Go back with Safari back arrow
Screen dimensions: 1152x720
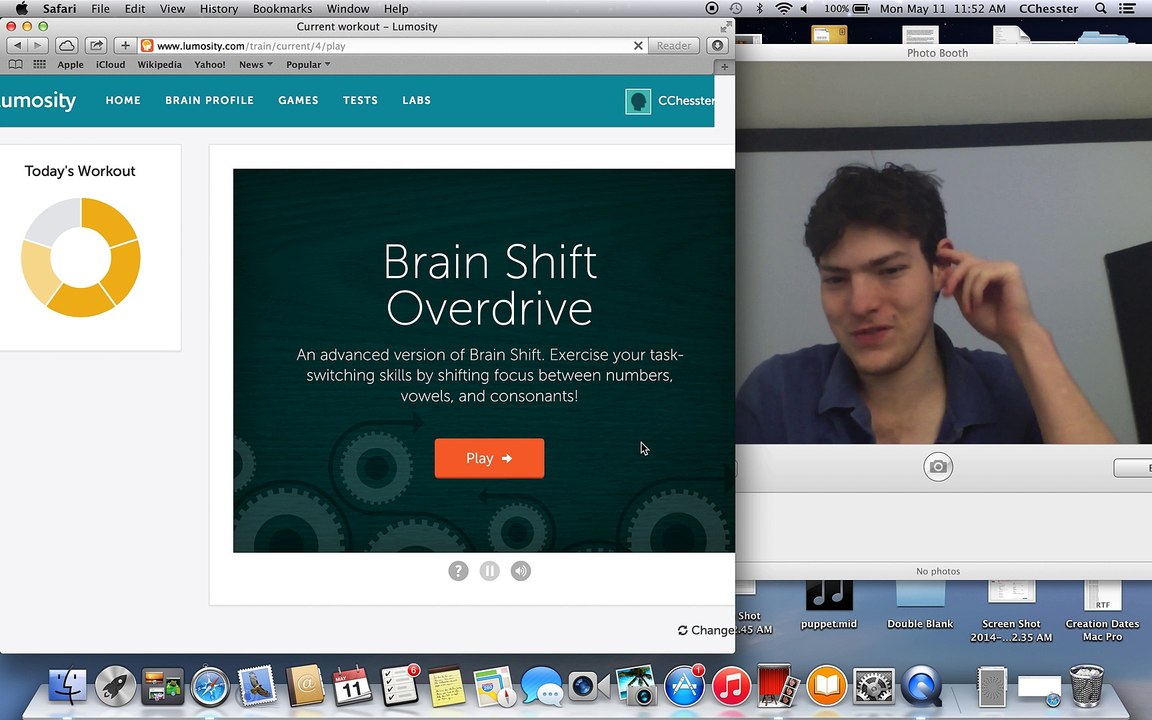tap(17, 46)
